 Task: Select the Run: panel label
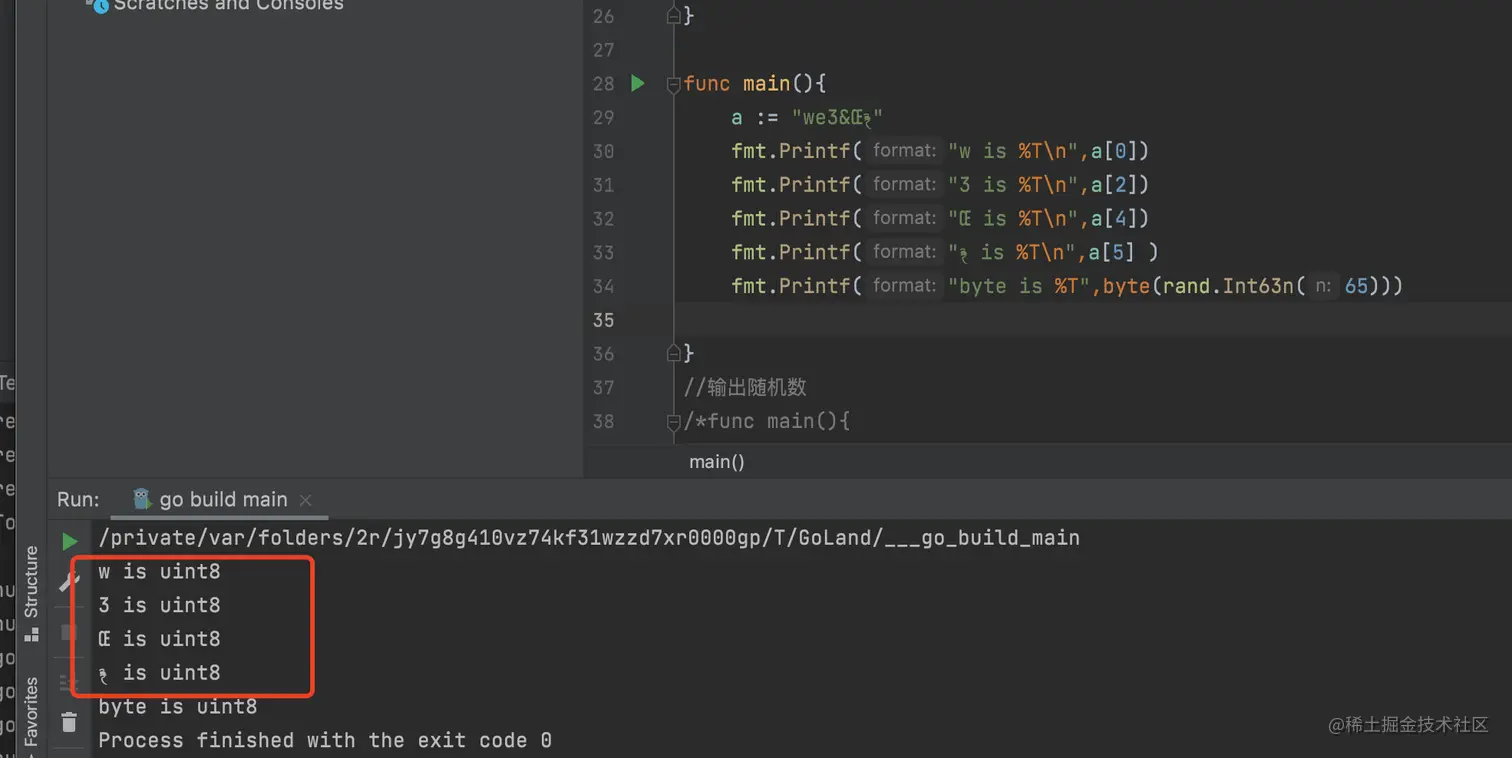point(78,499)
